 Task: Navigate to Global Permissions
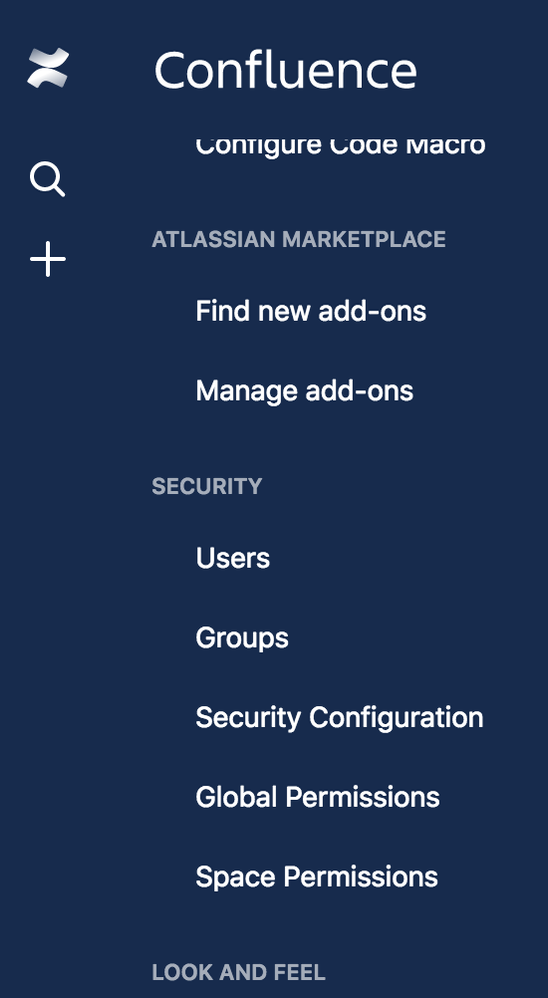317,797
